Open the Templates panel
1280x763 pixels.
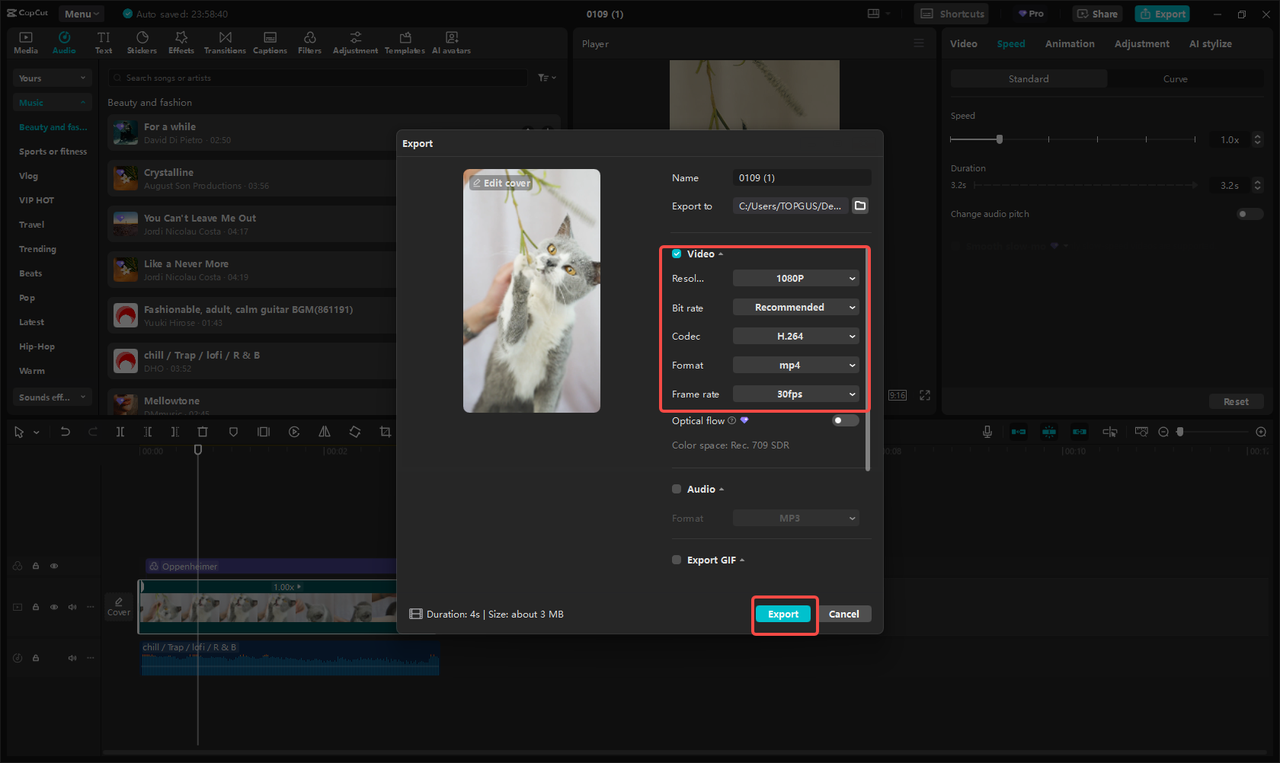[x=404, y=41]
